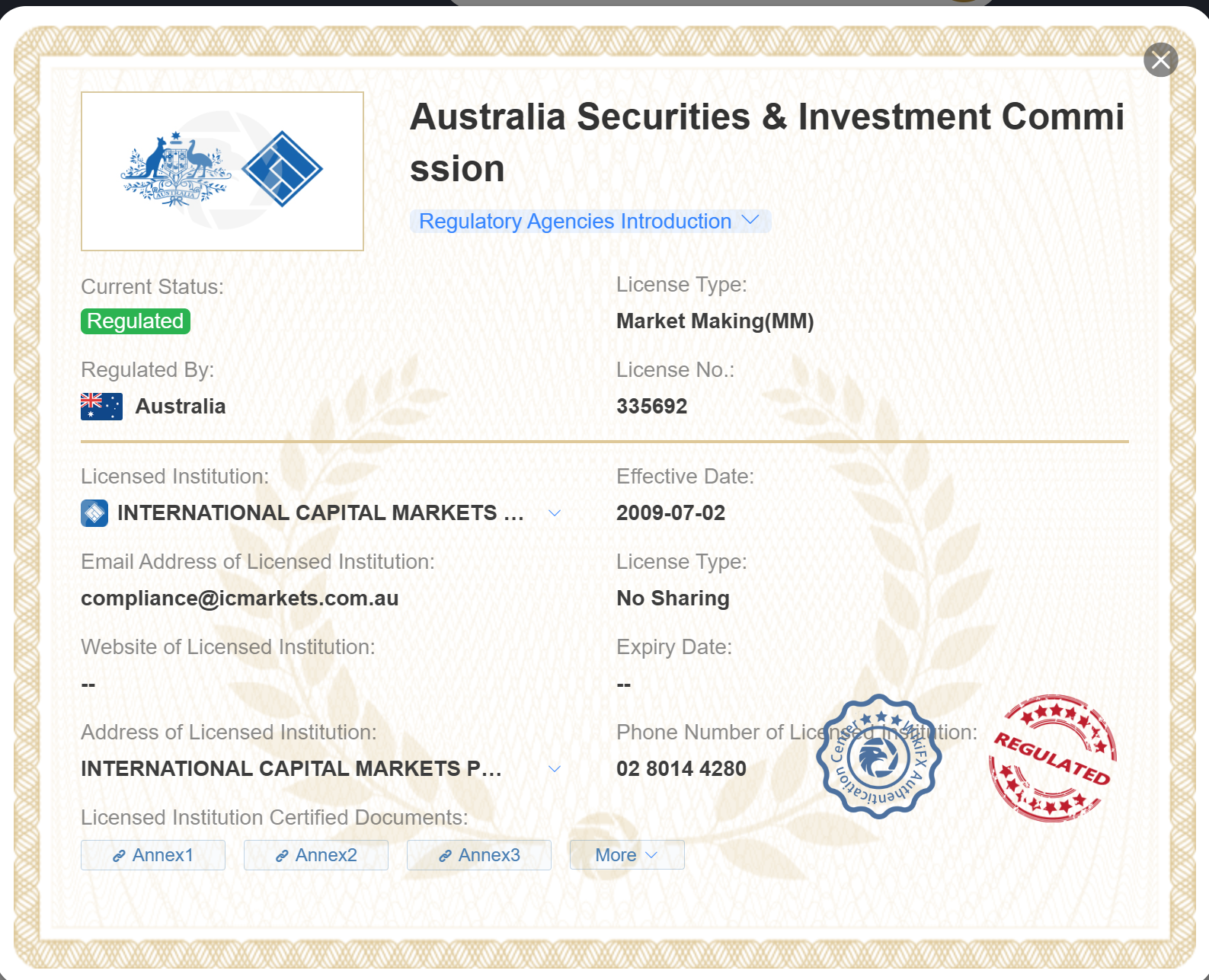This screenshot has width=1209, height=980.
Task: Click the Australia country name
Action: [181, 407]
